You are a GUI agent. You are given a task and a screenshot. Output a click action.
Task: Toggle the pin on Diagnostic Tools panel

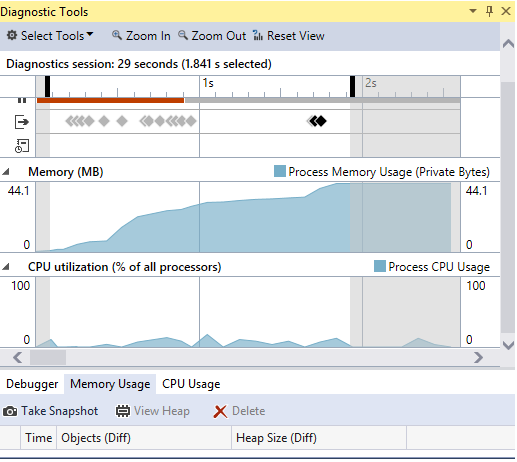point(489,11)
